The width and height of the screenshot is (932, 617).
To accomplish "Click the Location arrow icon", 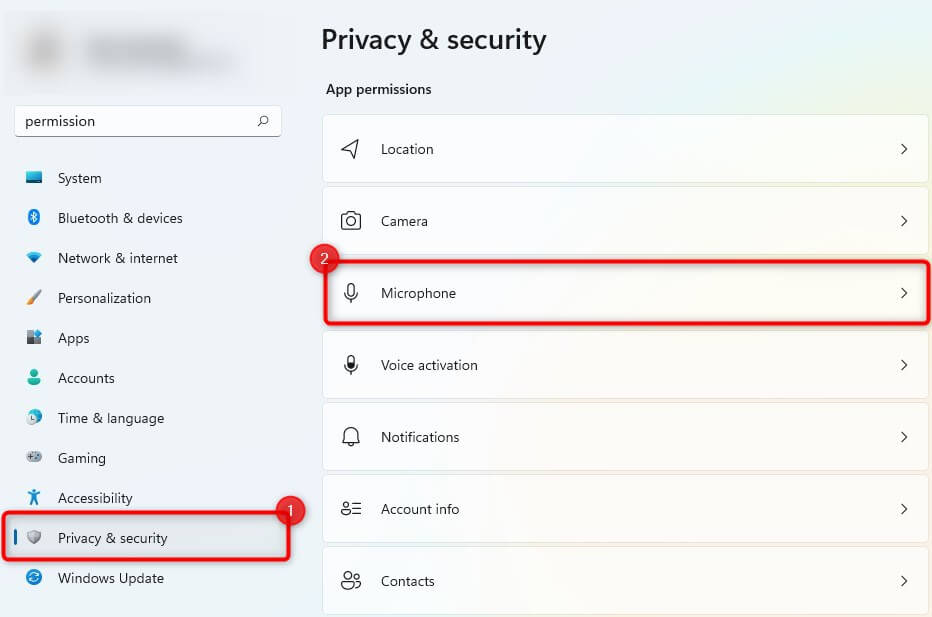I will point(350,149).
